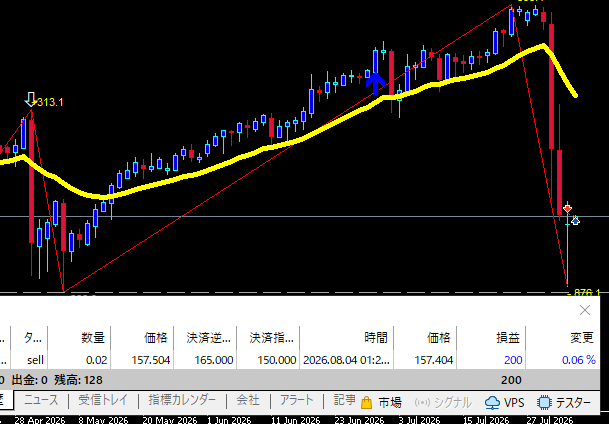Sort by the 時間 column header
Screen dimensions: 609x424
[x=347, y=338]
